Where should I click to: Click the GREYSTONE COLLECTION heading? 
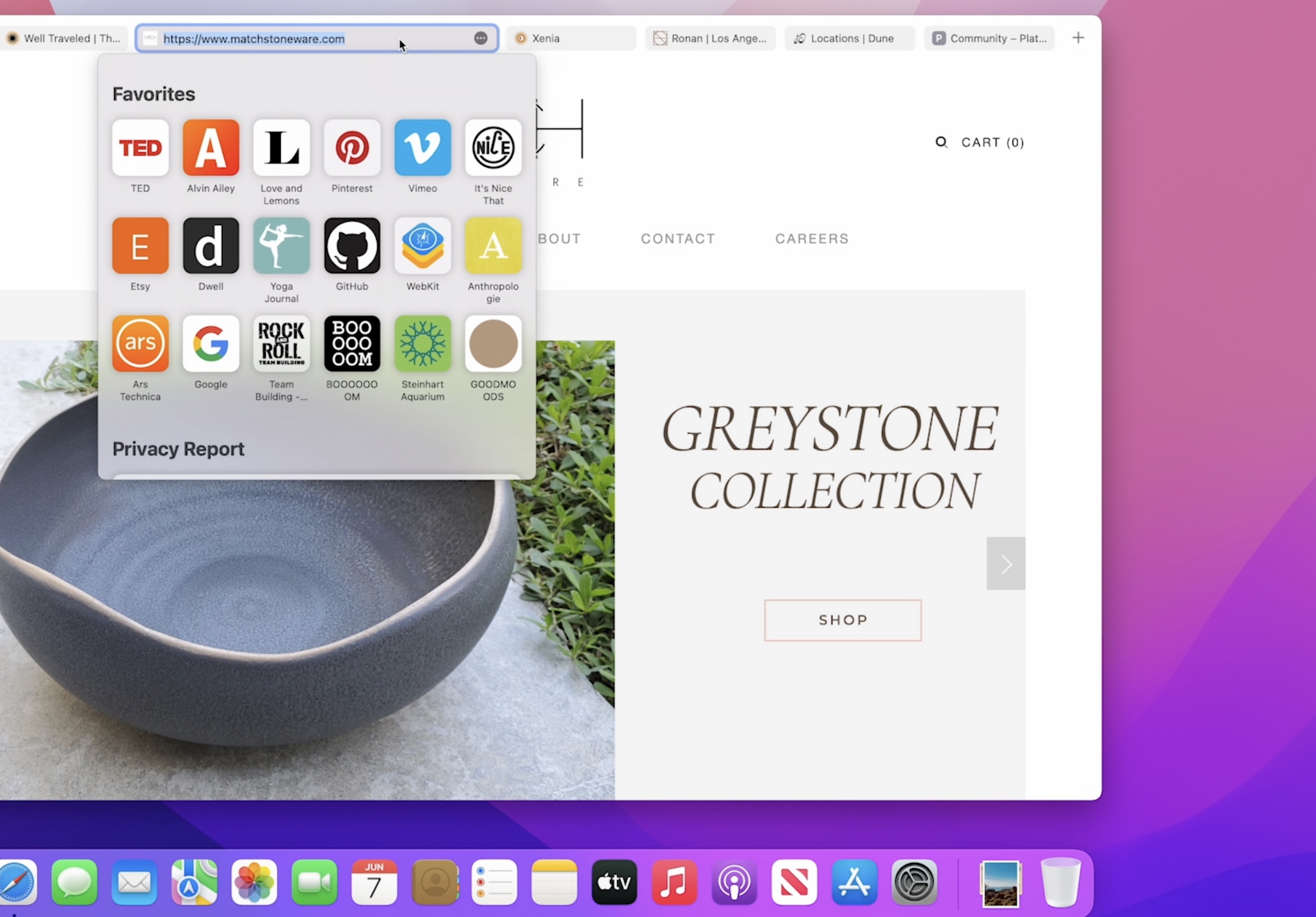[831, 457]
